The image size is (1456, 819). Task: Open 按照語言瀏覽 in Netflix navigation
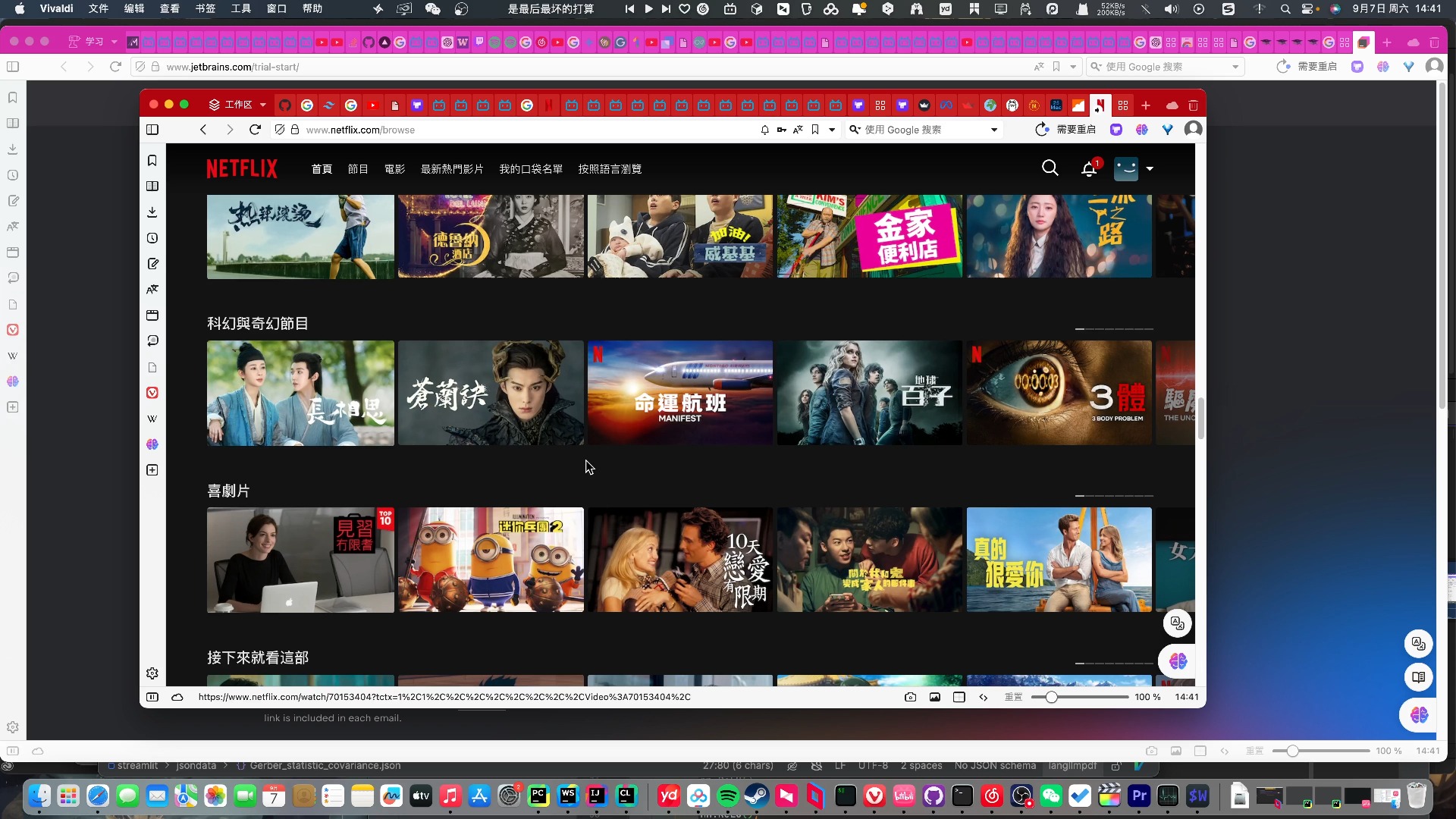(610, 169)
